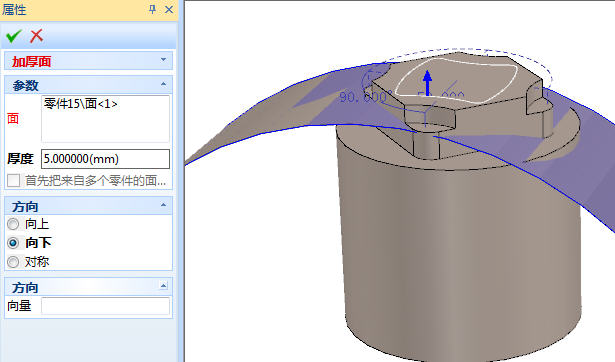This screenshot has width=615, height=362.
Task: Collapse the 方向 vector section
Action: (x=164, y=286)
